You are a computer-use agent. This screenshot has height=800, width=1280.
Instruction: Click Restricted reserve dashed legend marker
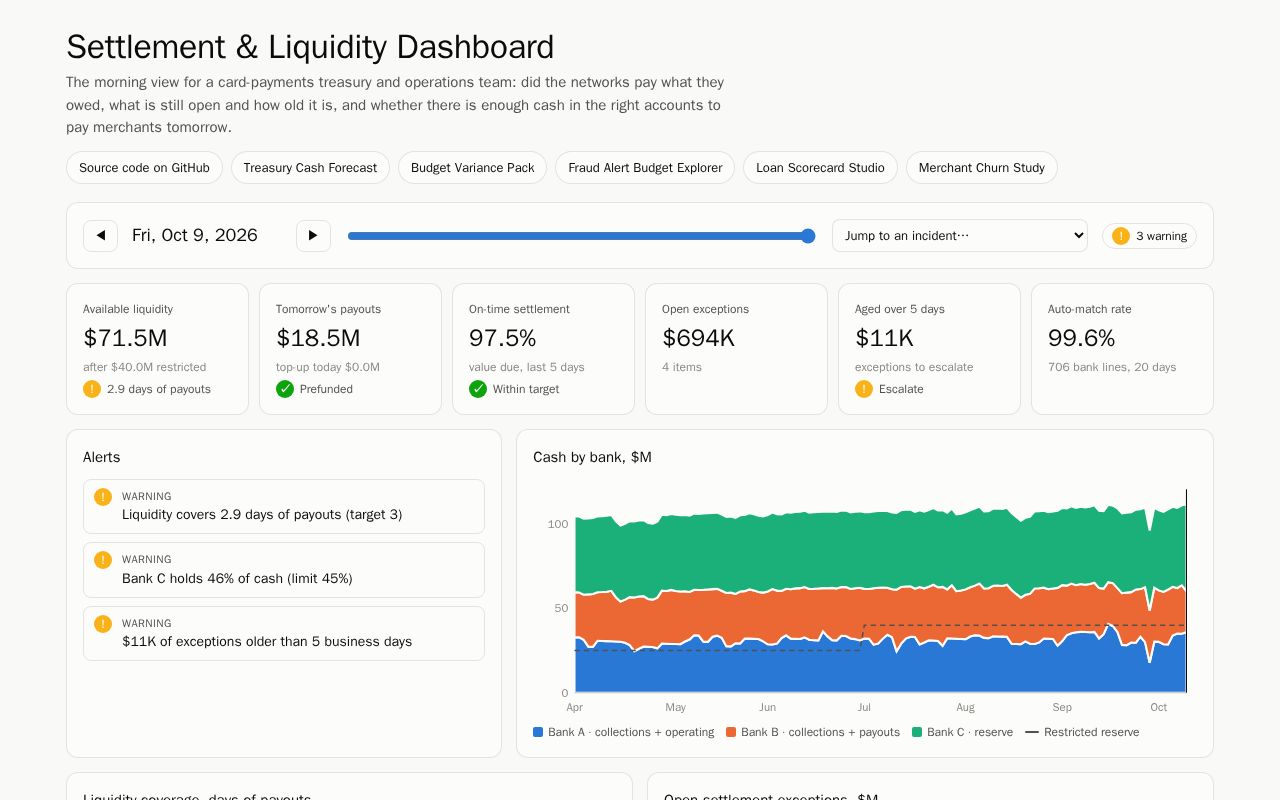coord(1032,732)
